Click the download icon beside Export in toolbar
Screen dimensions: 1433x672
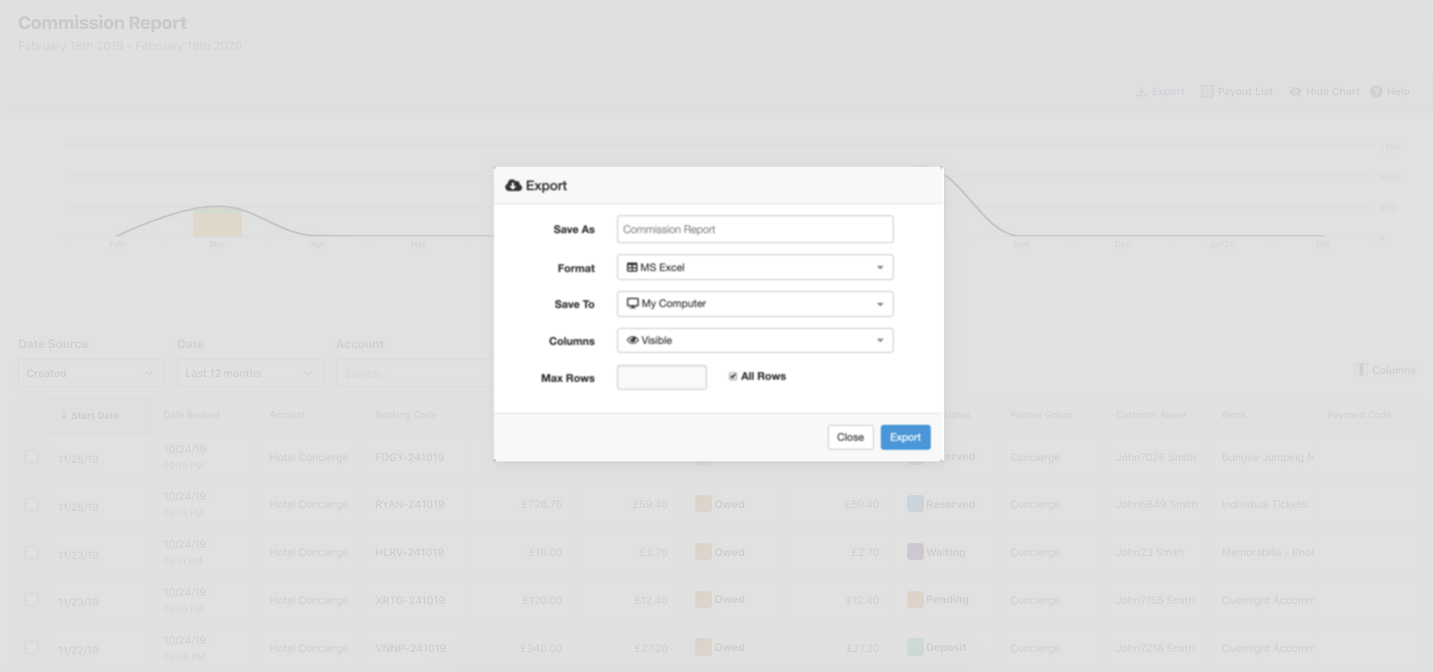[1141, 91]
